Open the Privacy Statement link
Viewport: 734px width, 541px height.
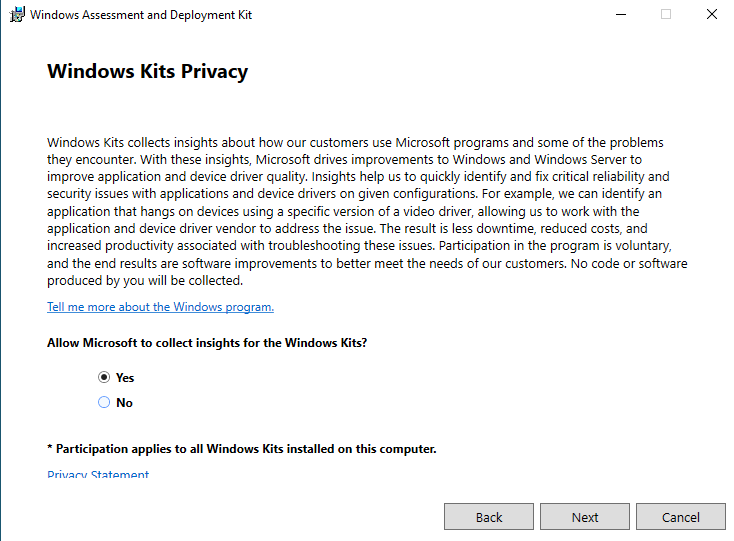coord(98,475)
